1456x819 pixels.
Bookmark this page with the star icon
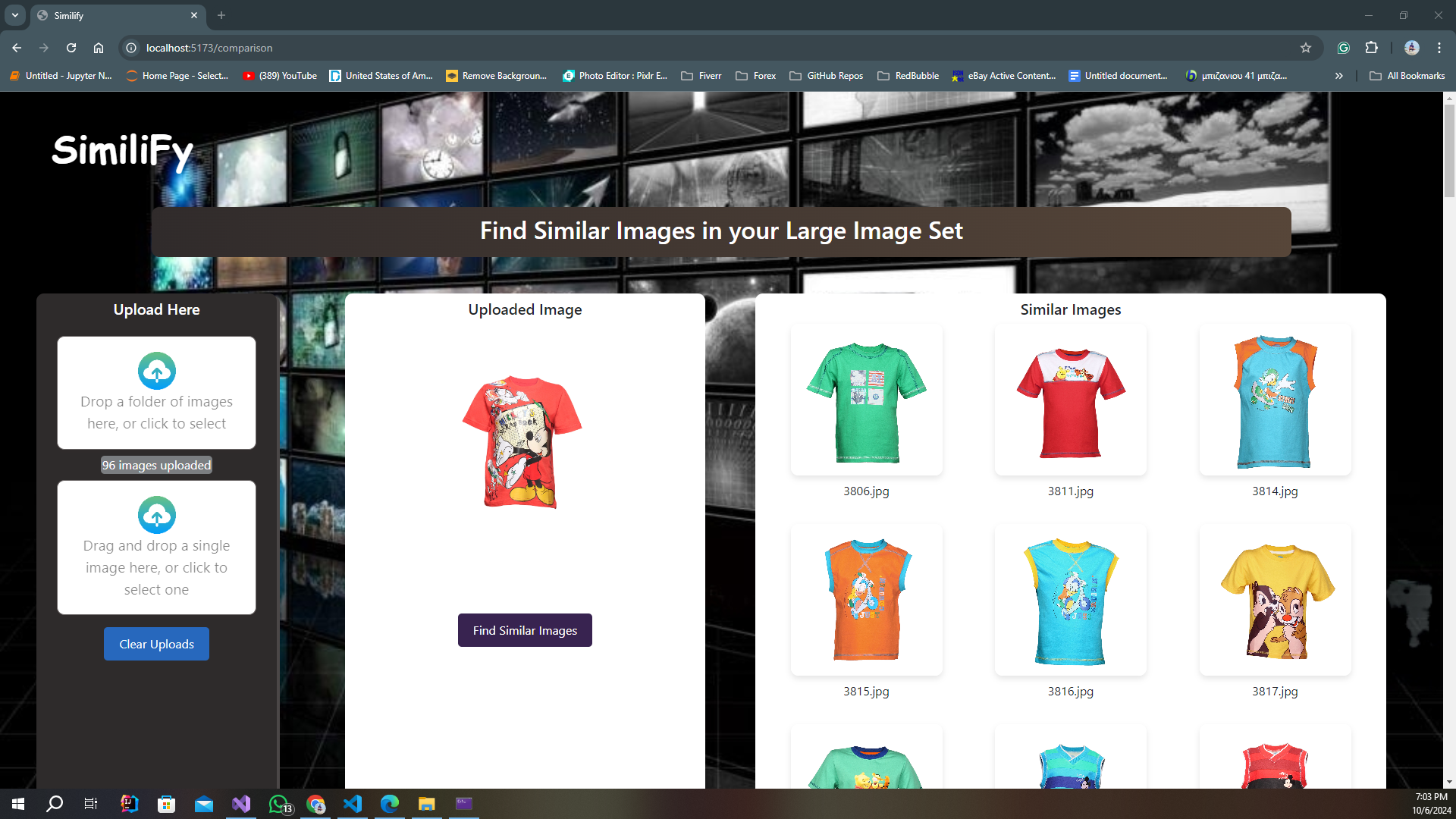[x=1306, y=48]
